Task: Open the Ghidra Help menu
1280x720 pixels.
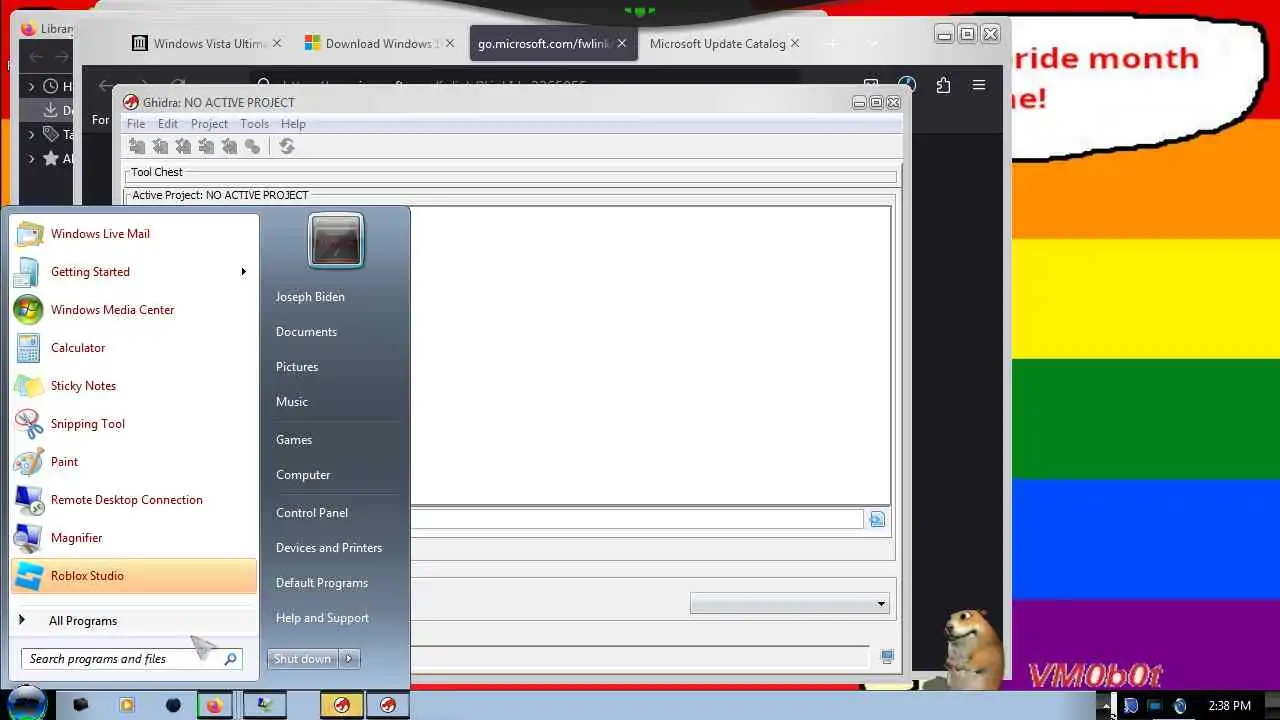Action: coord(293,124)
